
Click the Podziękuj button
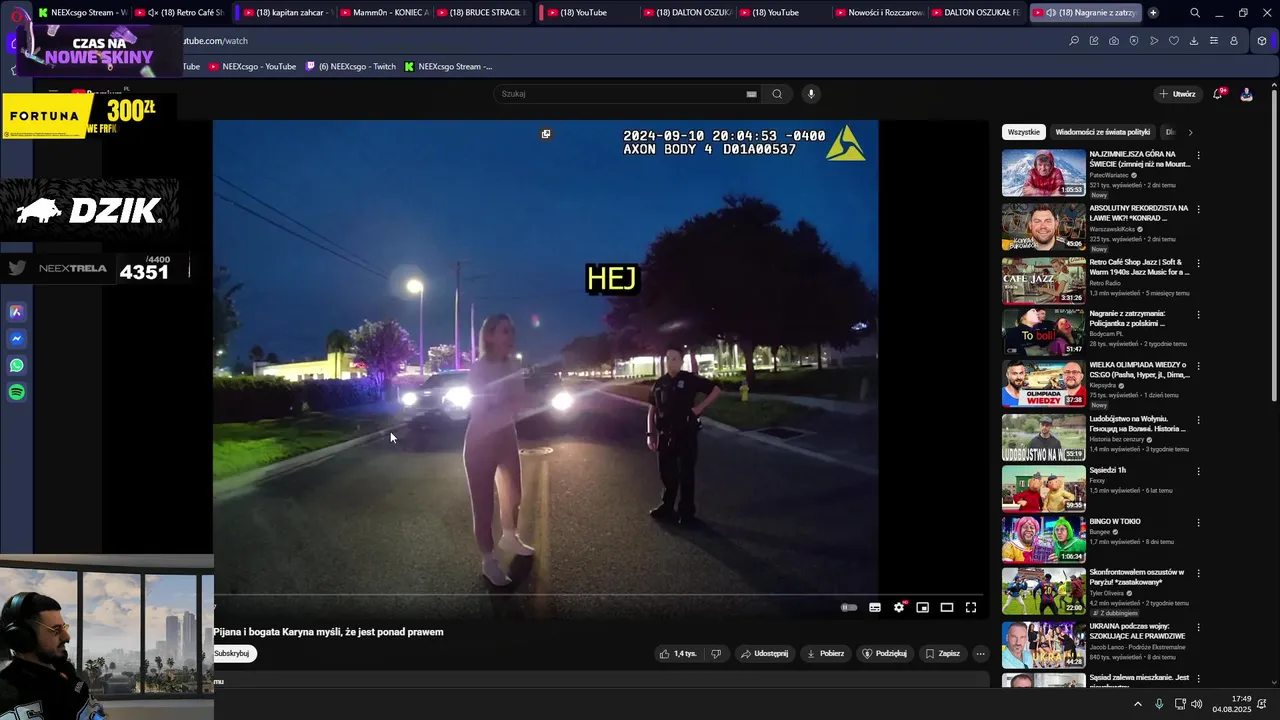[x=884, y=654]
